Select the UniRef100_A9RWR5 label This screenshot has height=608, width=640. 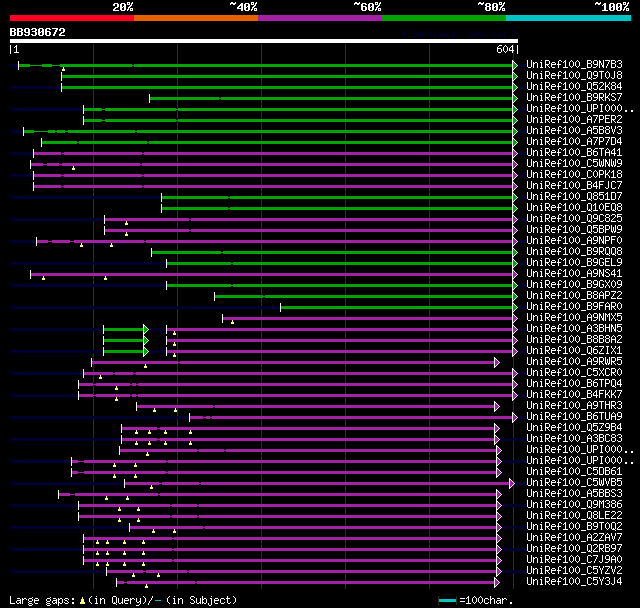[x=574, y=362]
